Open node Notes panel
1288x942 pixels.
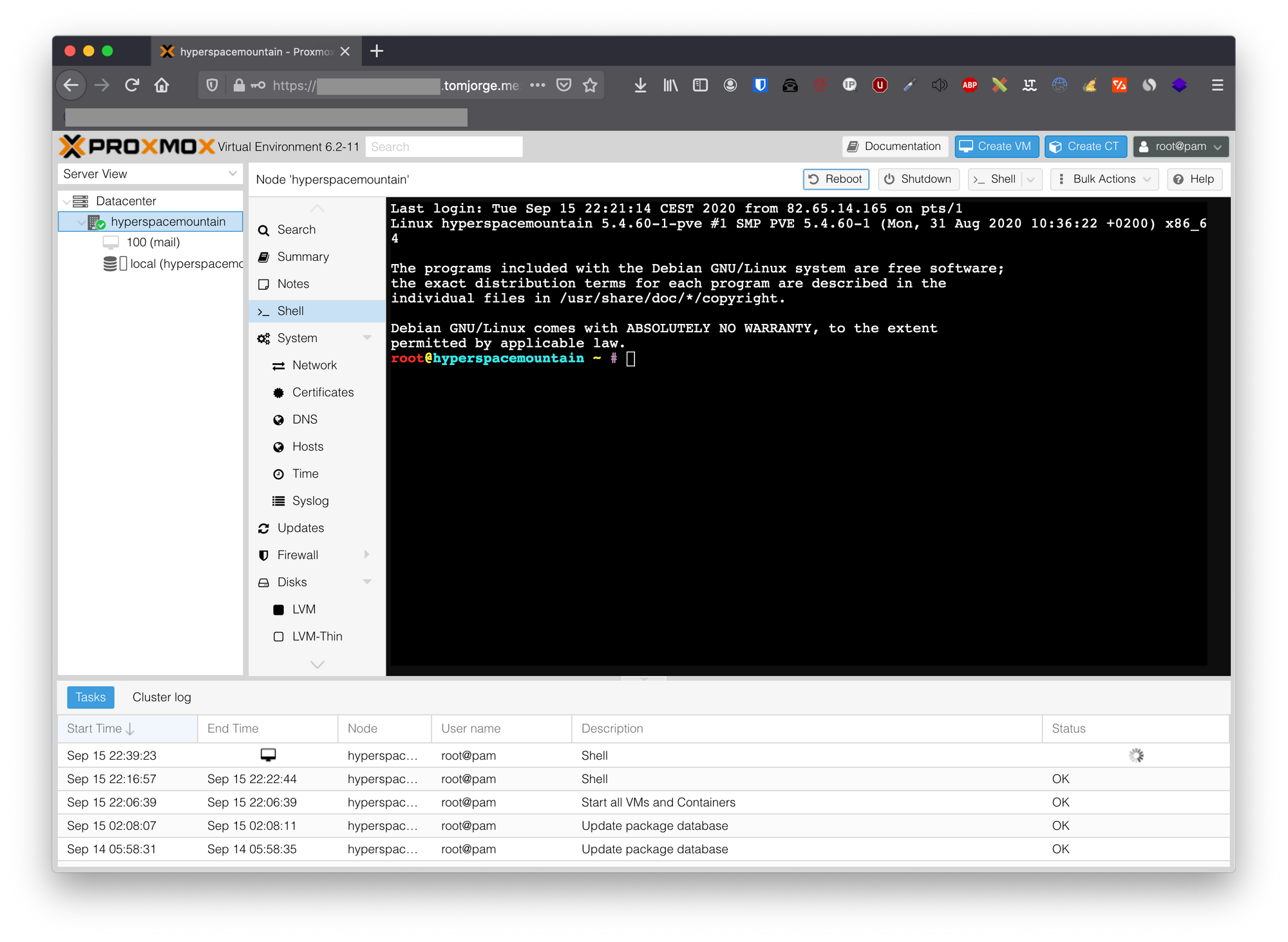click(317, 284)
